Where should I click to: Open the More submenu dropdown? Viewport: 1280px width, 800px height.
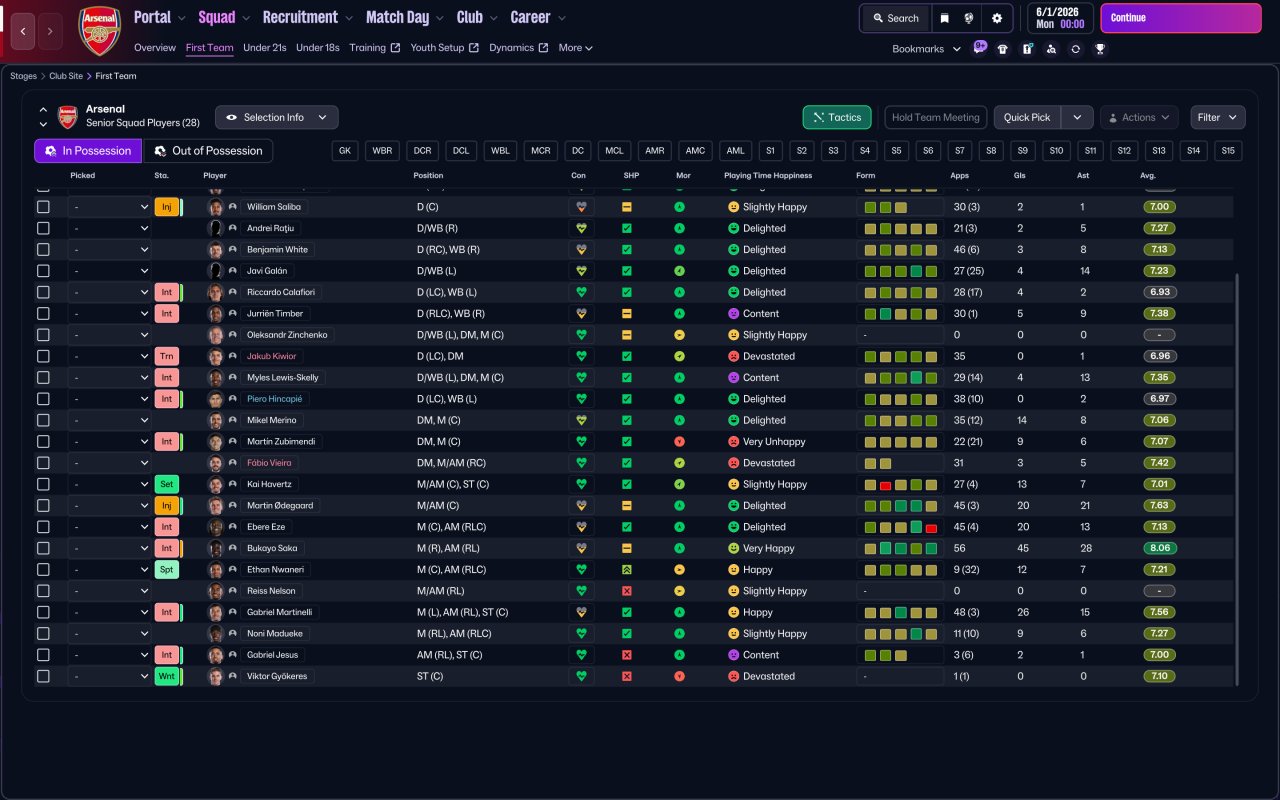click(x=575, y=48)
